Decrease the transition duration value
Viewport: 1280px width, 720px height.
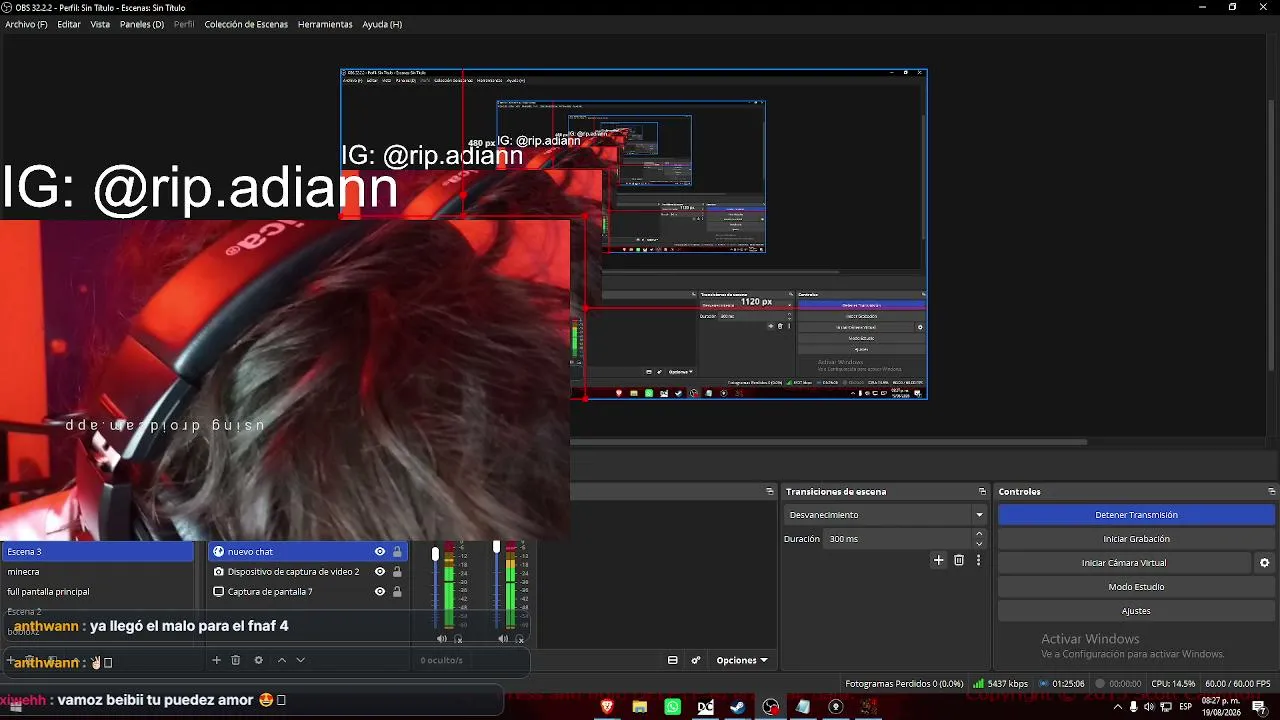click(979, 544)
